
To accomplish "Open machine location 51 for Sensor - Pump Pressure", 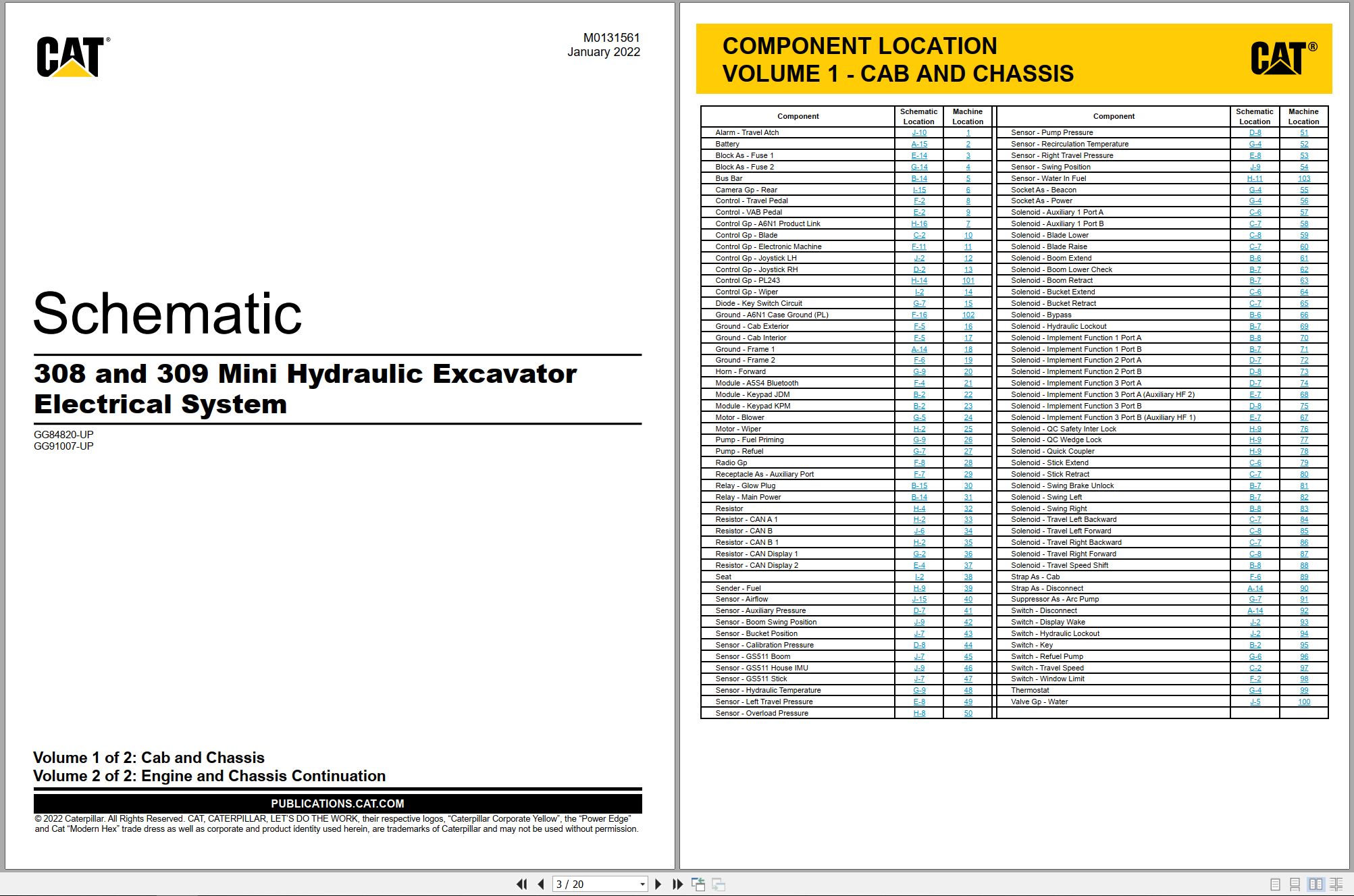I will (x=1304, y=132).
